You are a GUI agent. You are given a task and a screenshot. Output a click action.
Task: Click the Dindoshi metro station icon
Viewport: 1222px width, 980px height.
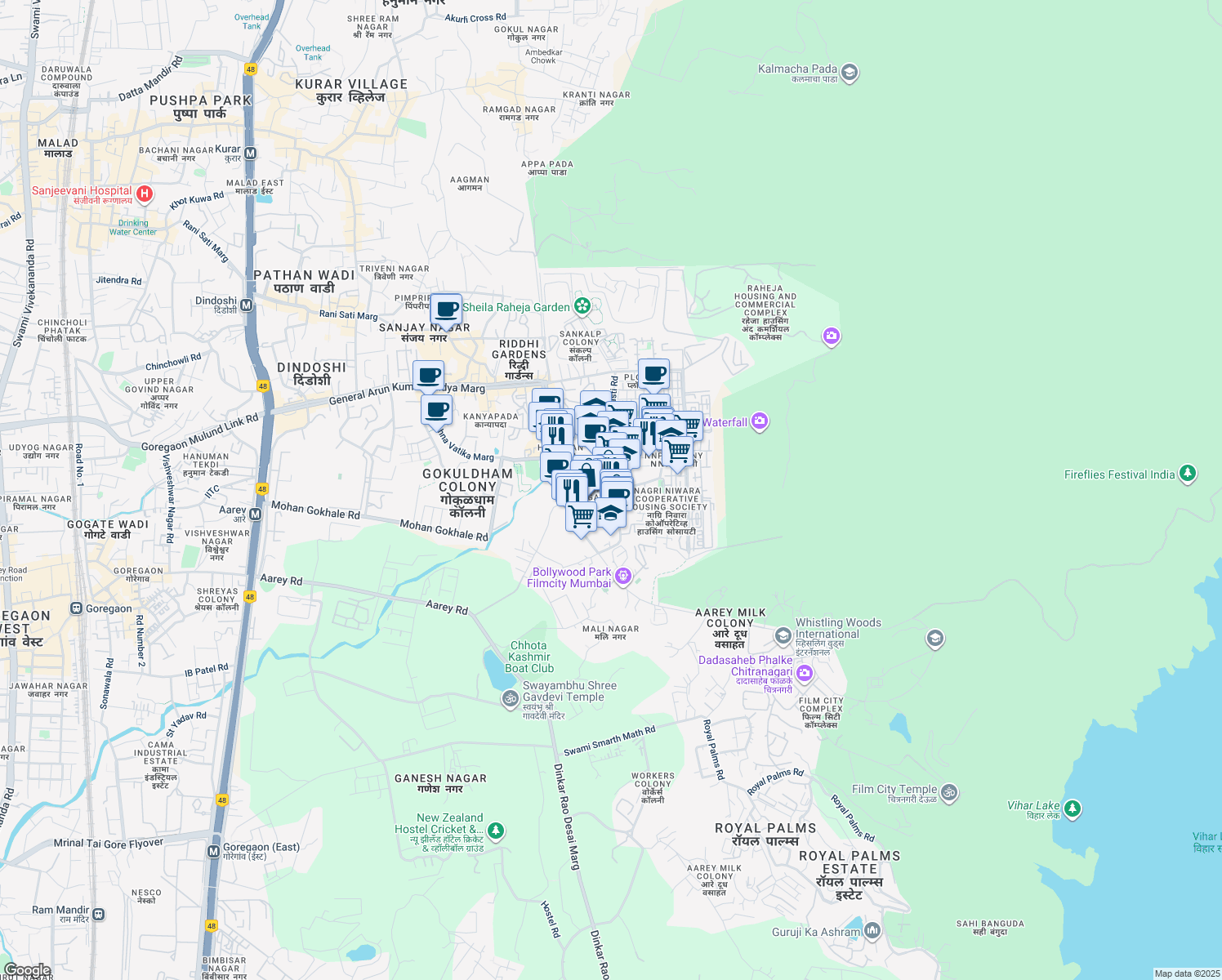[247, 305]
